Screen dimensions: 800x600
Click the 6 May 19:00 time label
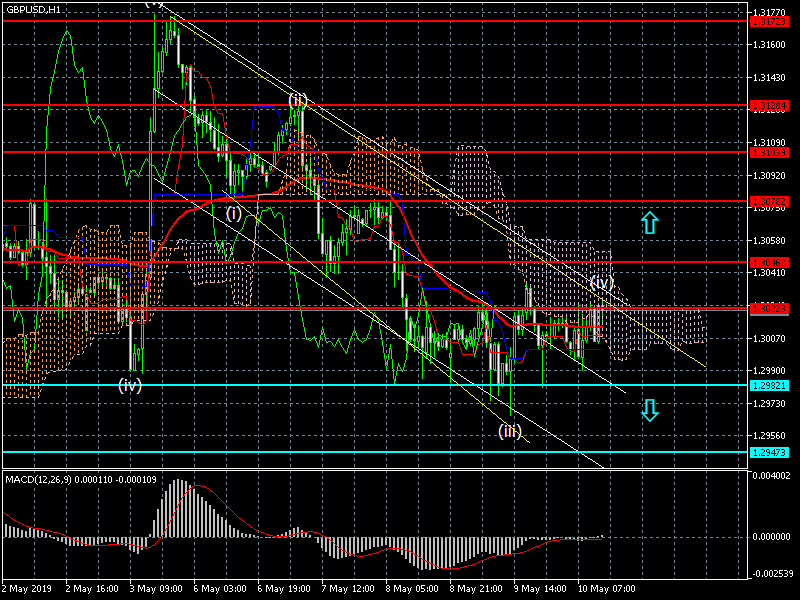click(284, 589)
